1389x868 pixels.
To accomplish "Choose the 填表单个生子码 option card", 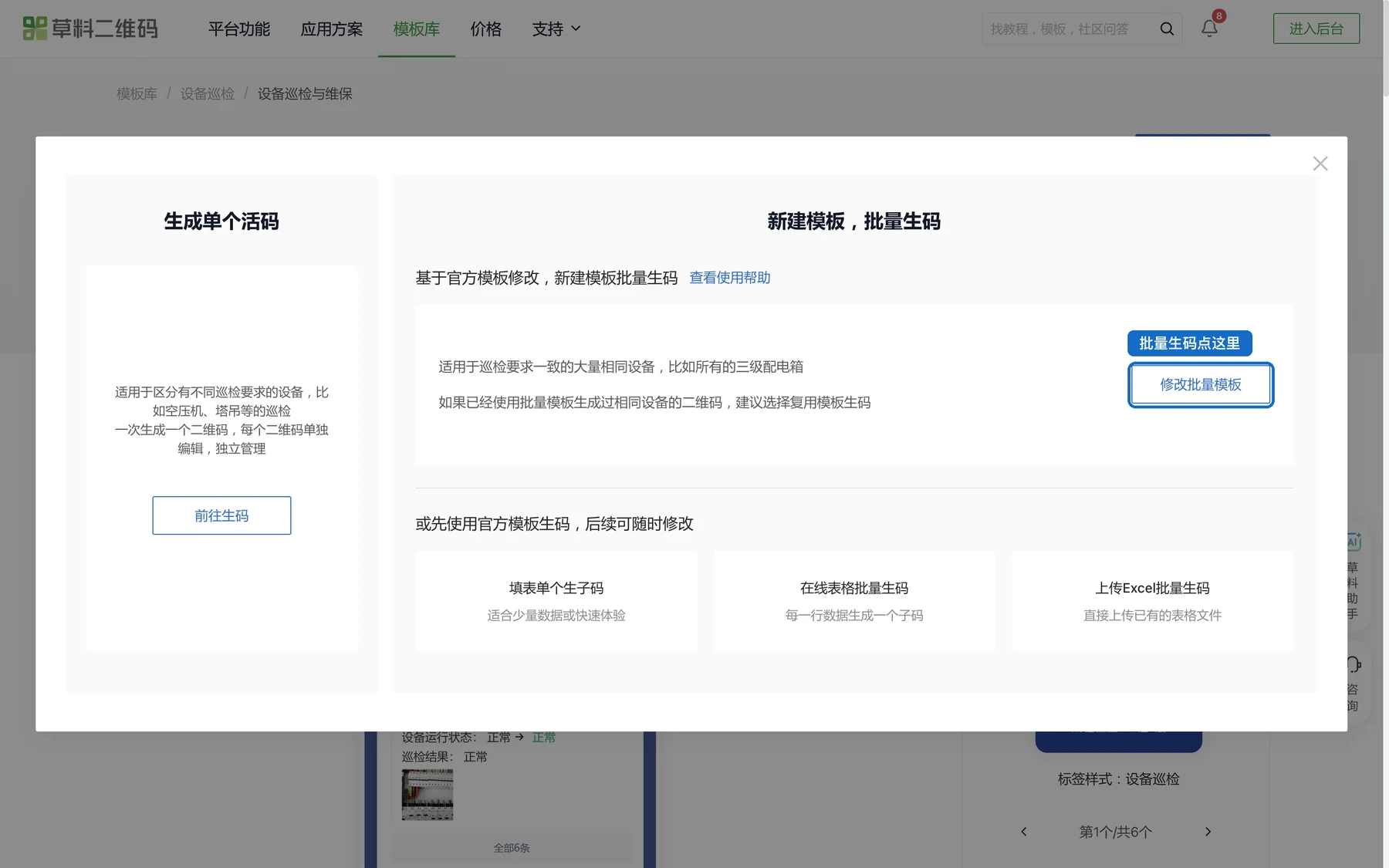I will tap(556, 601).
